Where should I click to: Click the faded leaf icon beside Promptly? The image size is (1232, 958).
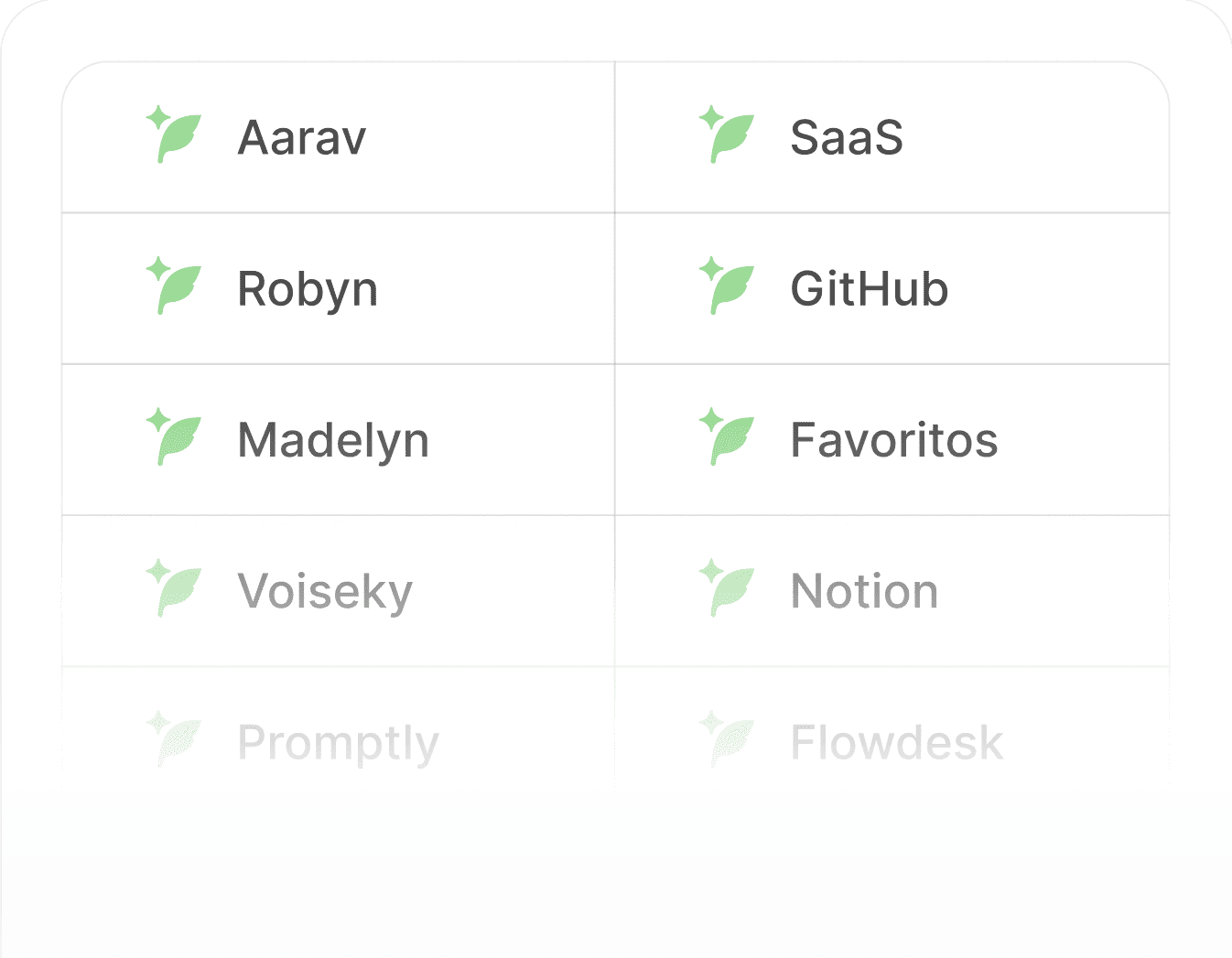(174, 738)
